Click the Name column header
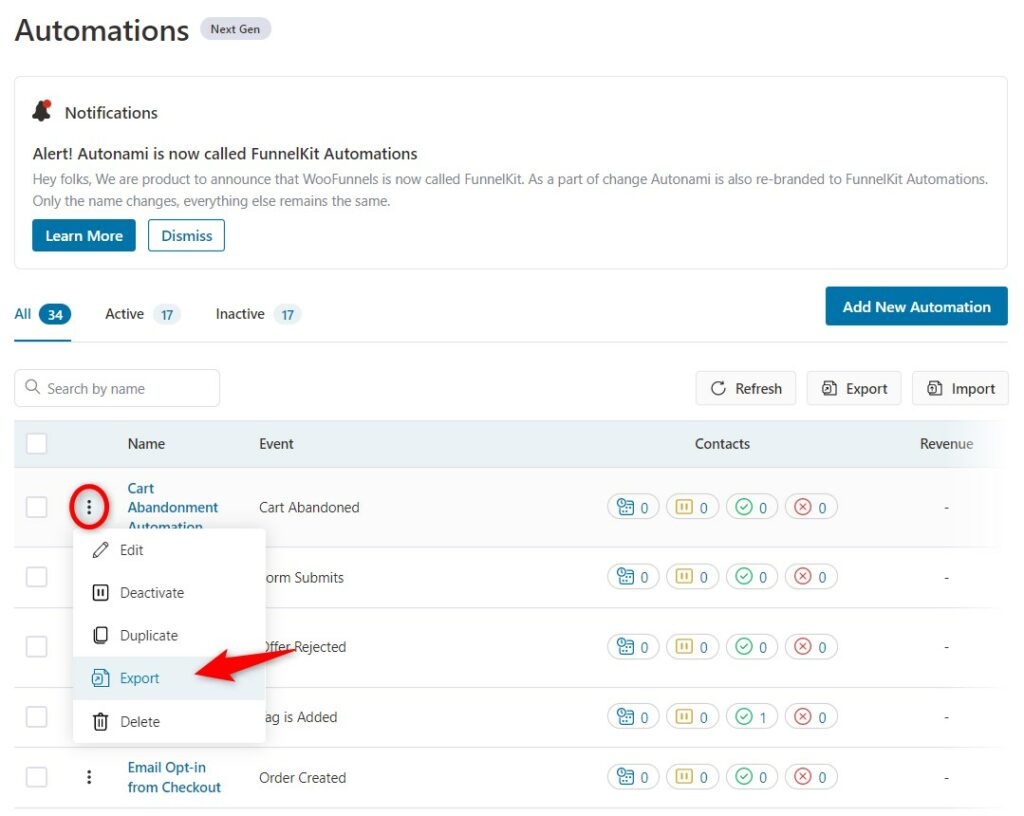The image size is (1024, 816). pos(146,443)
